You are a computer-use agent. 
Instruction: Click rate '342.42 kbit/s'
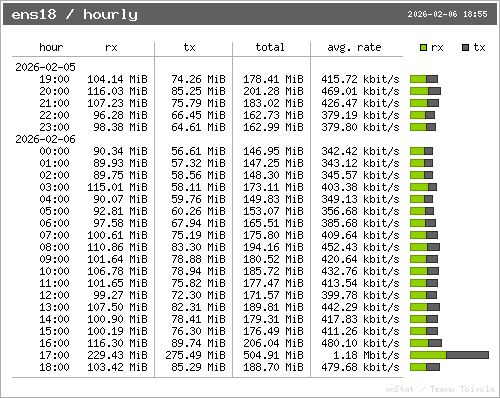tap(360, 151)
